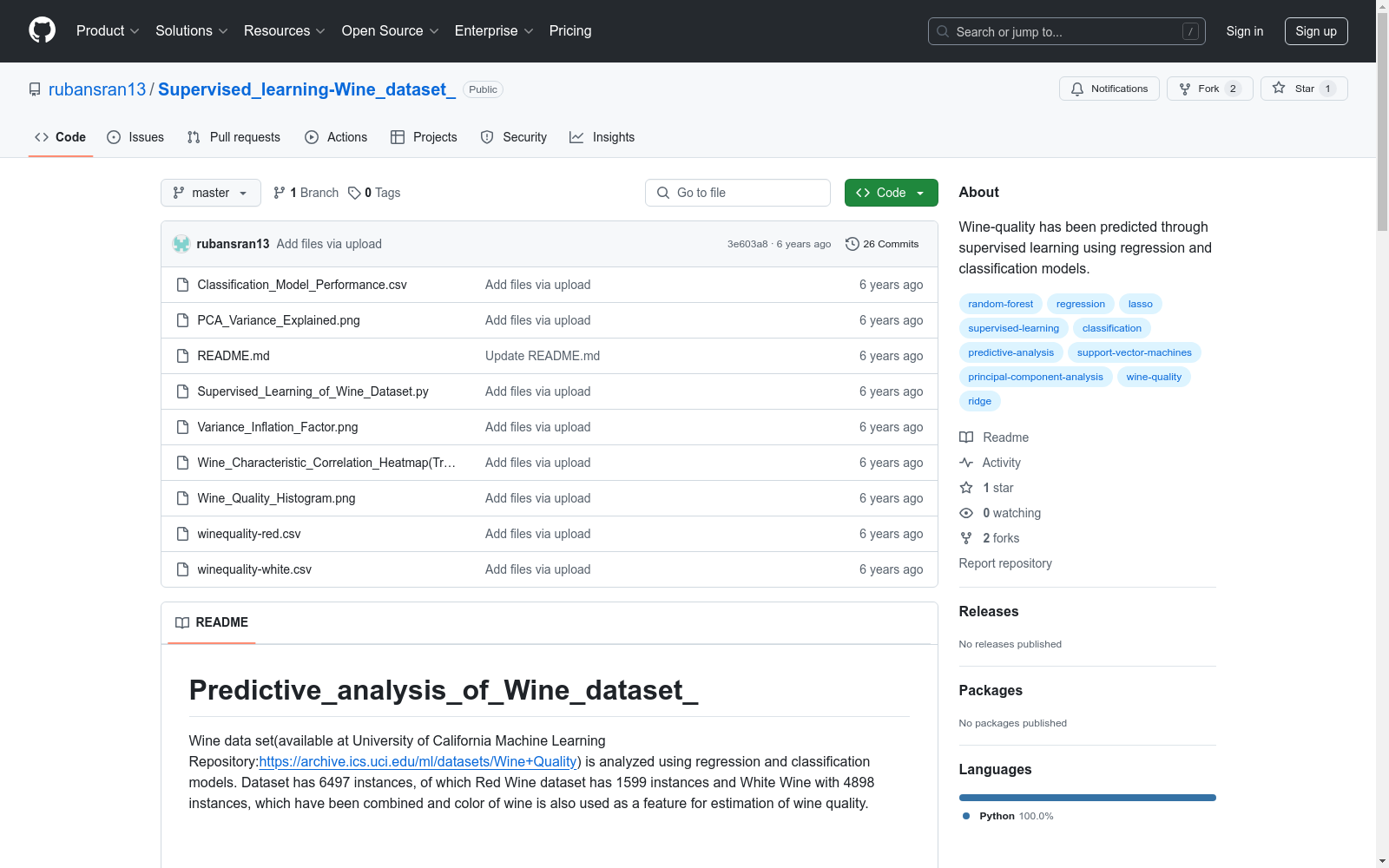Image resolution: width=1389 pixels, height=868 pixels.
Task: Click file icon for PCA_Variance_Explained.png
Action: click(182, 320)
